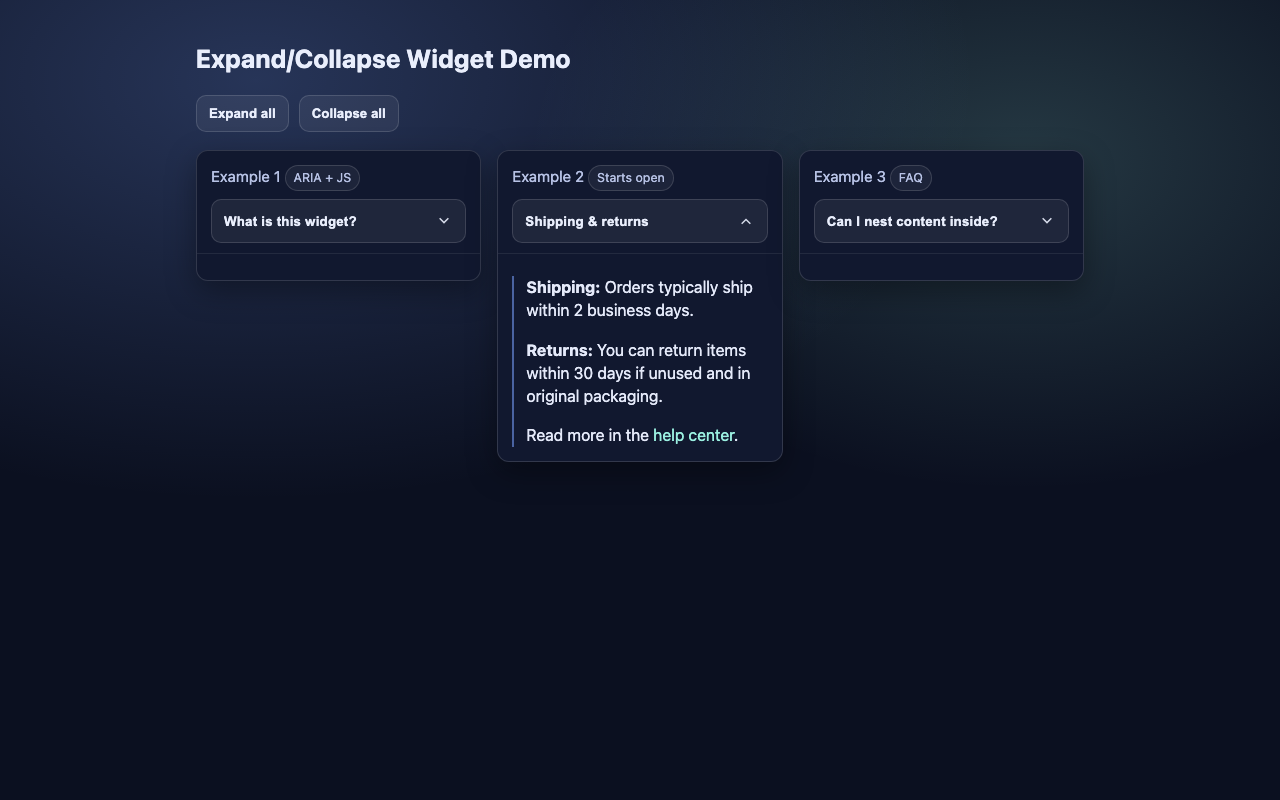The height and width of the screenshot is (800, 1280).
Task: Click the "Starts open" badge in Example 2
Action: pyautogui.click(x=631, y=177)
